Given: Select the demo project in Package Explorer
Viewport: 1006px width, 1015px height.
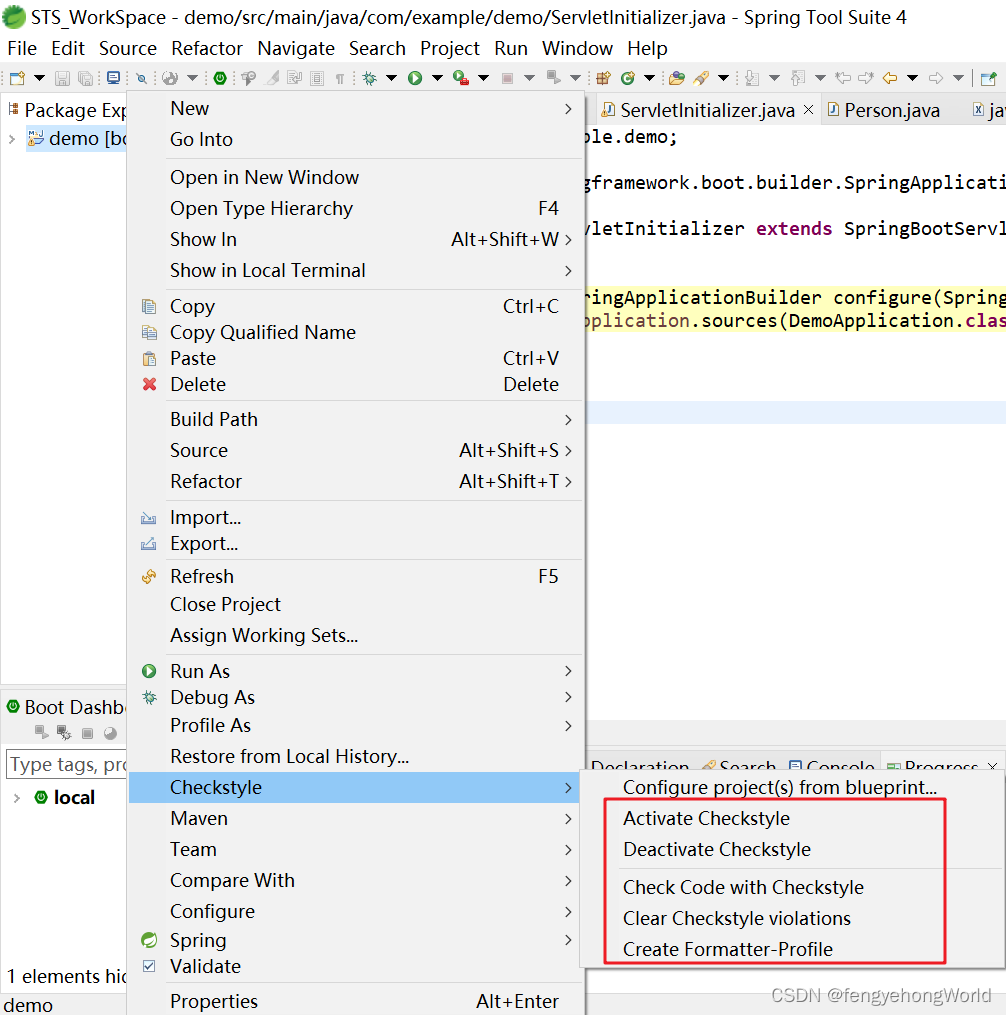Looking at the screenshot, I should 76,139.
